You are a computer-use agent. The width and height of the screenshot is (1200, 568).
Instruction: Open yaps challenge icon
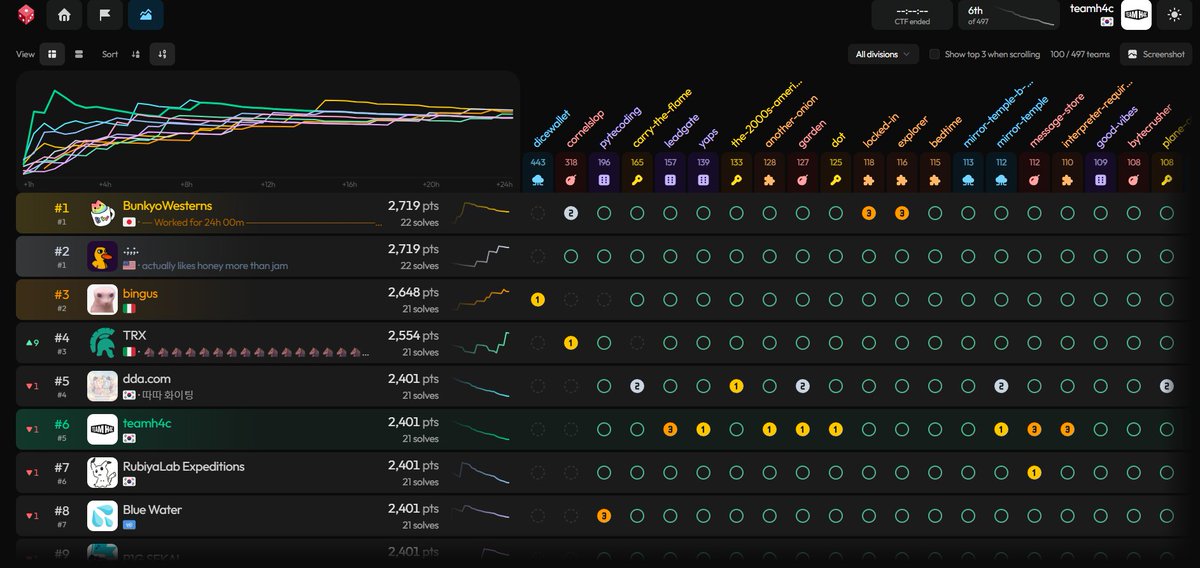703,180
